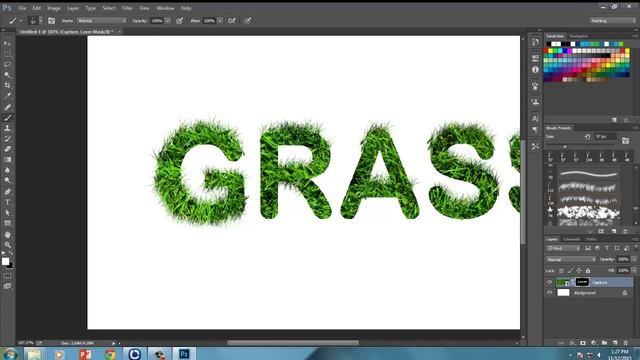Toggle pressure for size button in options bar

247,20
